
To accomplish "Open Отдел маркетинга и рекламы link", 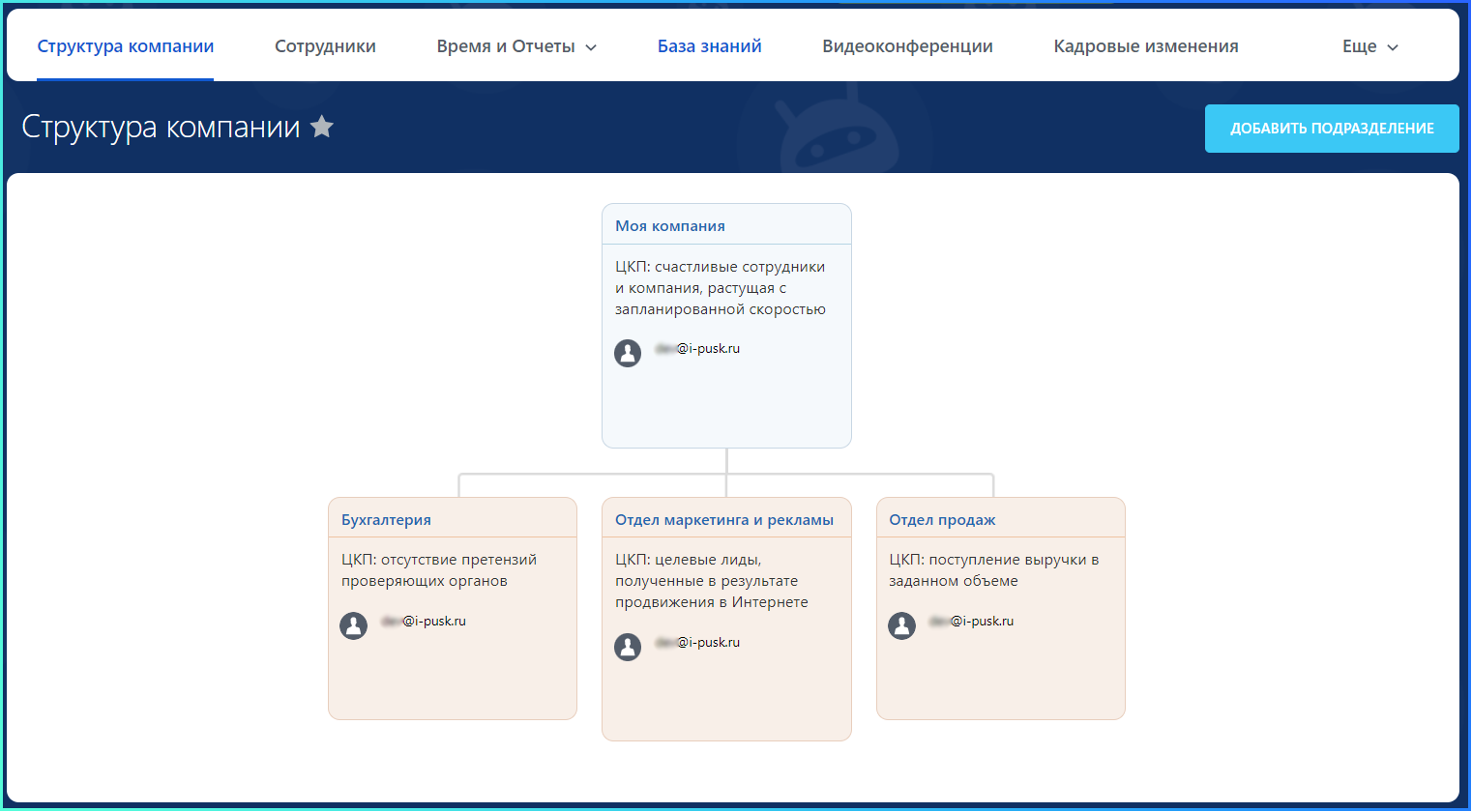I will pos(723,520).
